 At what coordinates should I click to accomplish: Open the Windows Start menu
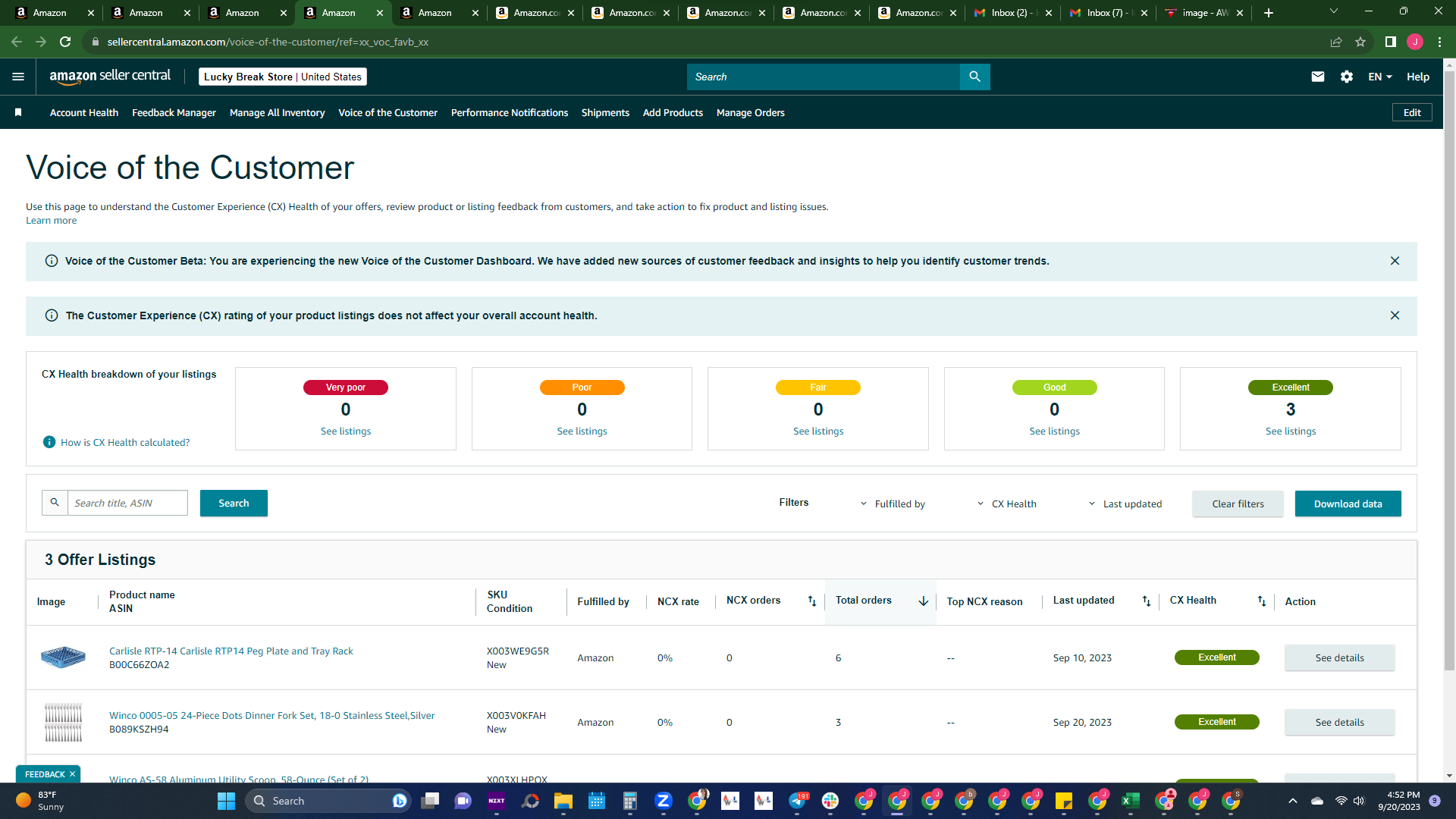tap(226, 801)
